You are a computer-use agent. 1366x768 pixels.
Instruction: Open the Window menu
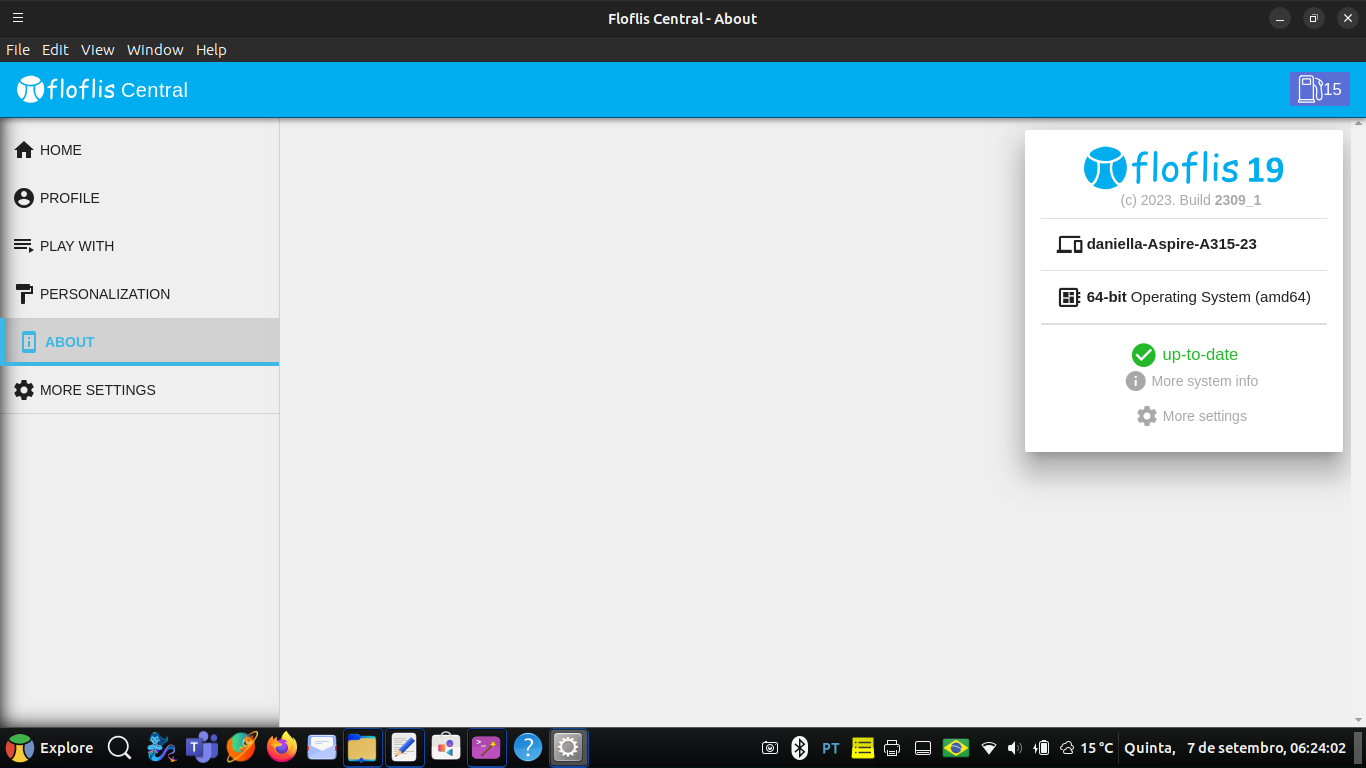coord(155,49)
